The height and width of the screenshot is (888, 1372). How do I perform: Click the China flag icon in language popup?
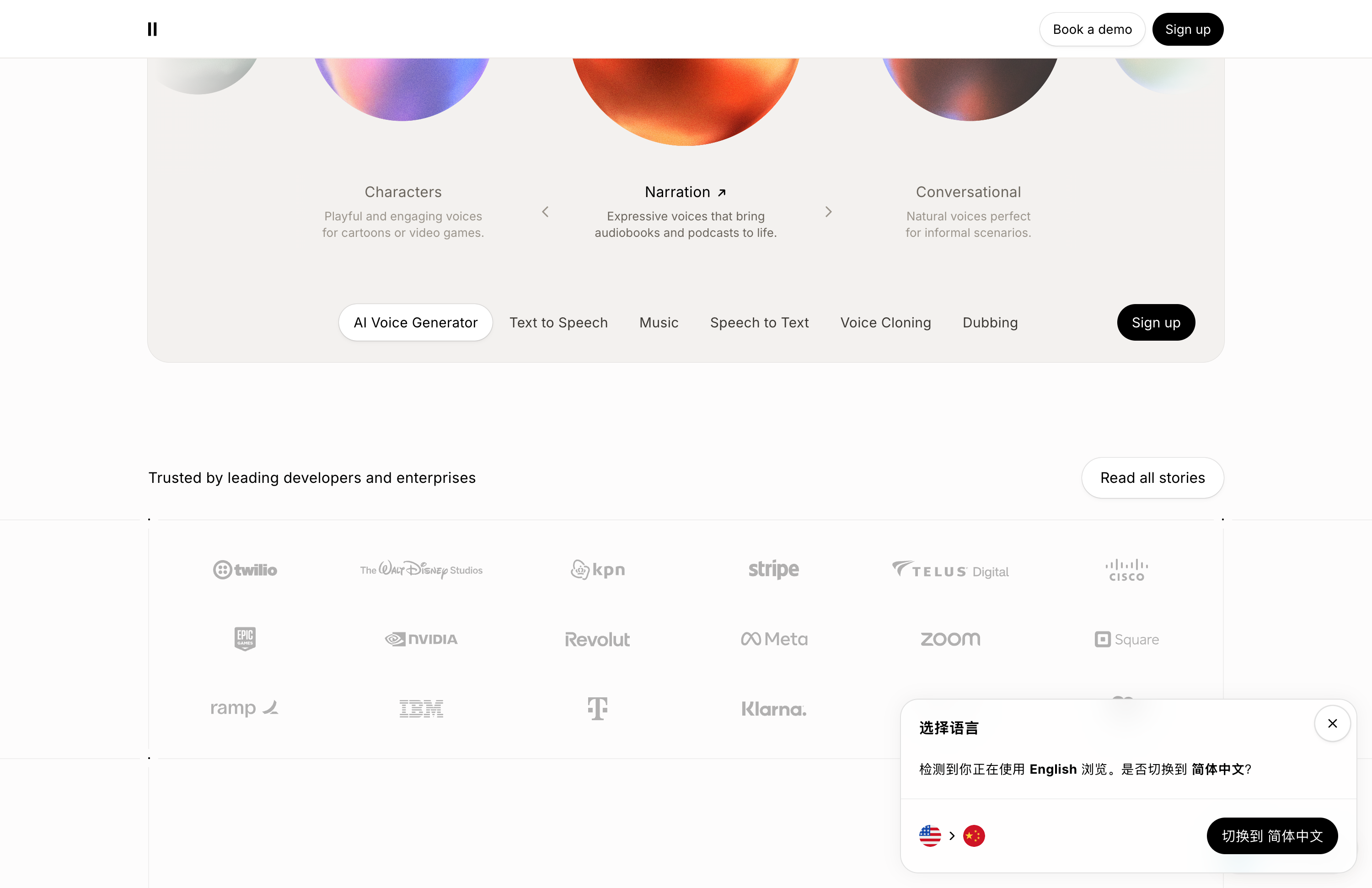(974, 835)
